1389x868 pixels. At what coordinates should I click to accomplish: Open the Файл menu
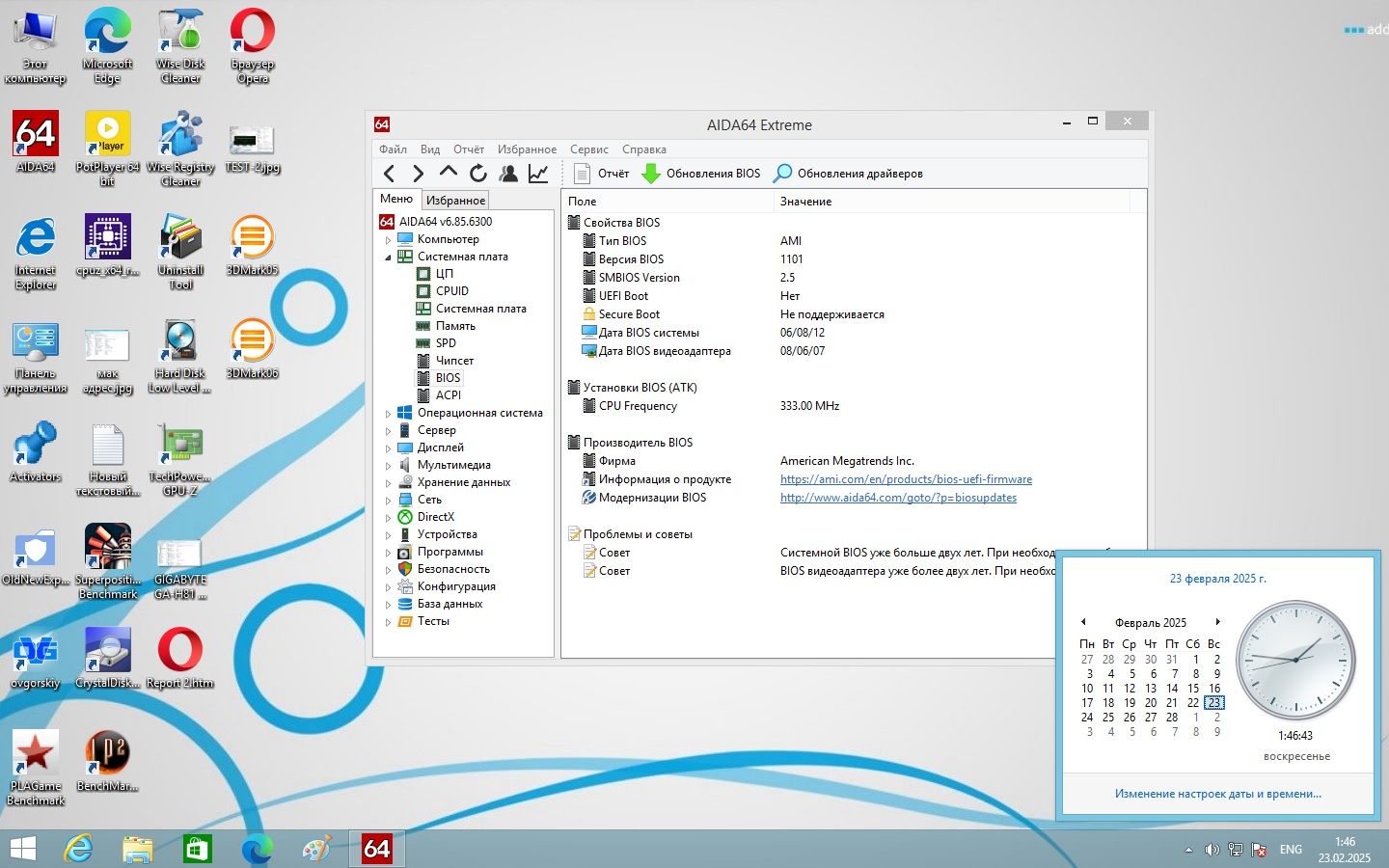tap(393, 149)
